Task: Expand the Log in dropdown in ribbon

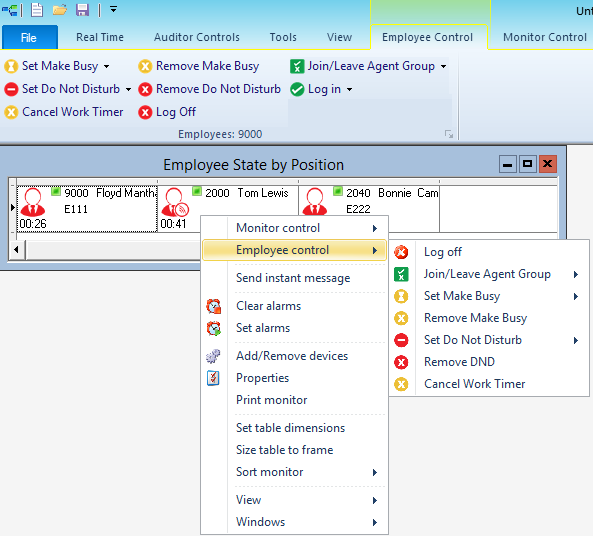Action: coord(349,90)
